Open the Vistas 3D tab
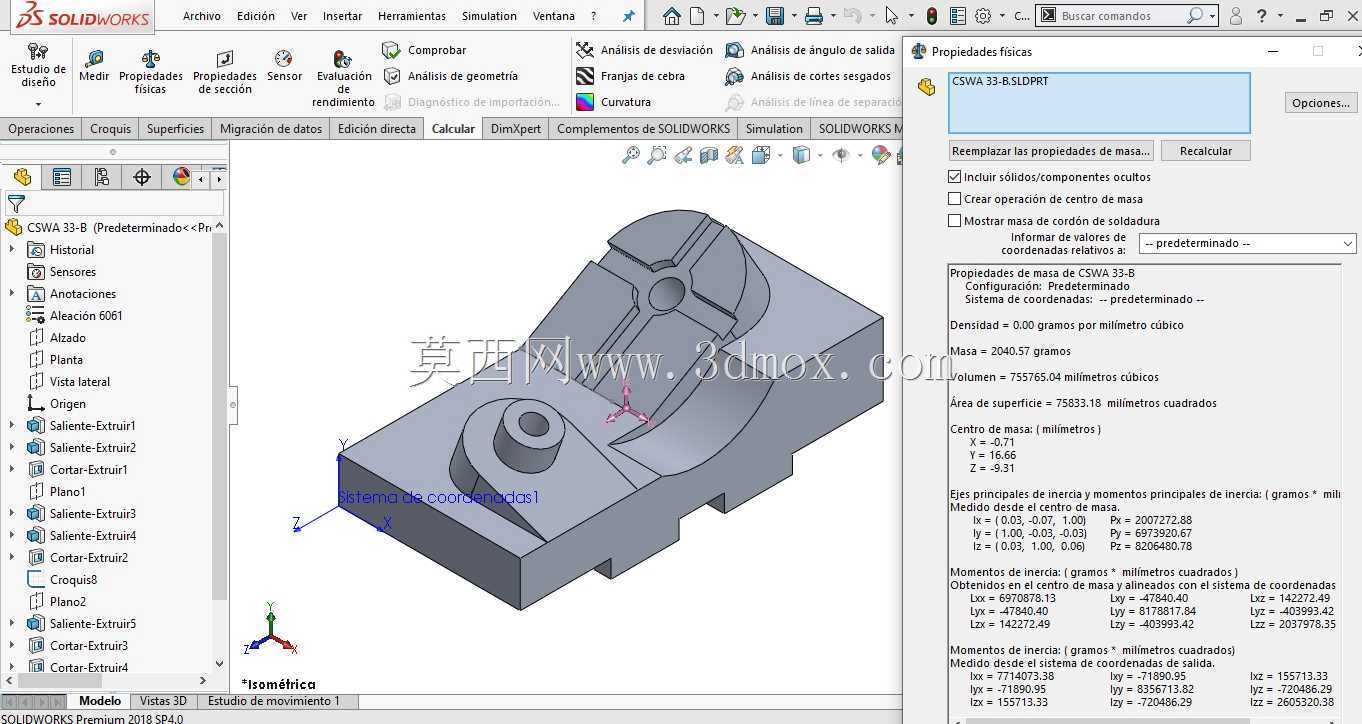1362x724 pixels. point(163,701)
